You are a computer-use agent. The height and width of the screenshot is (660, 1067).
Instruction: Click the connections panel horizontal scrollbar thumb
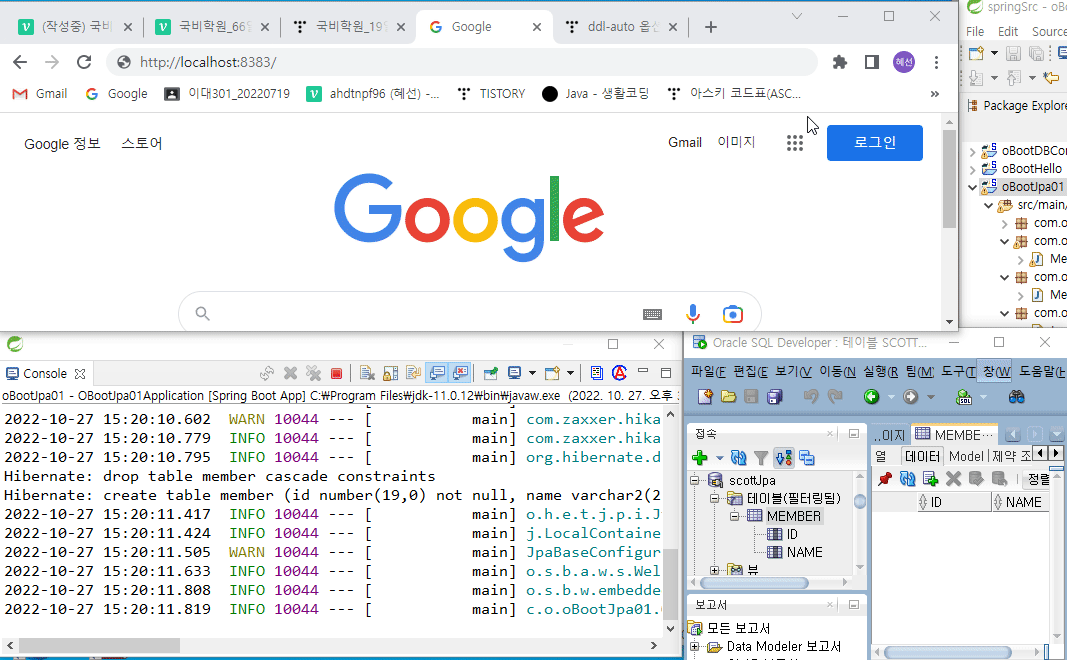point(754,583)
